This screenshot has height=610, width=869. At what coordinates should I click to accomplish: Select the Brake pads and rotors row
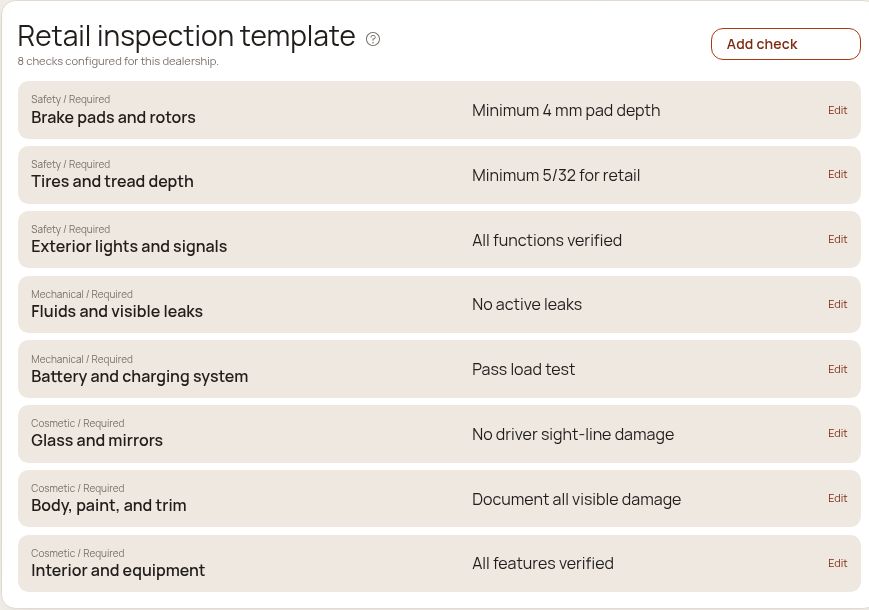[x=439, y=110]
